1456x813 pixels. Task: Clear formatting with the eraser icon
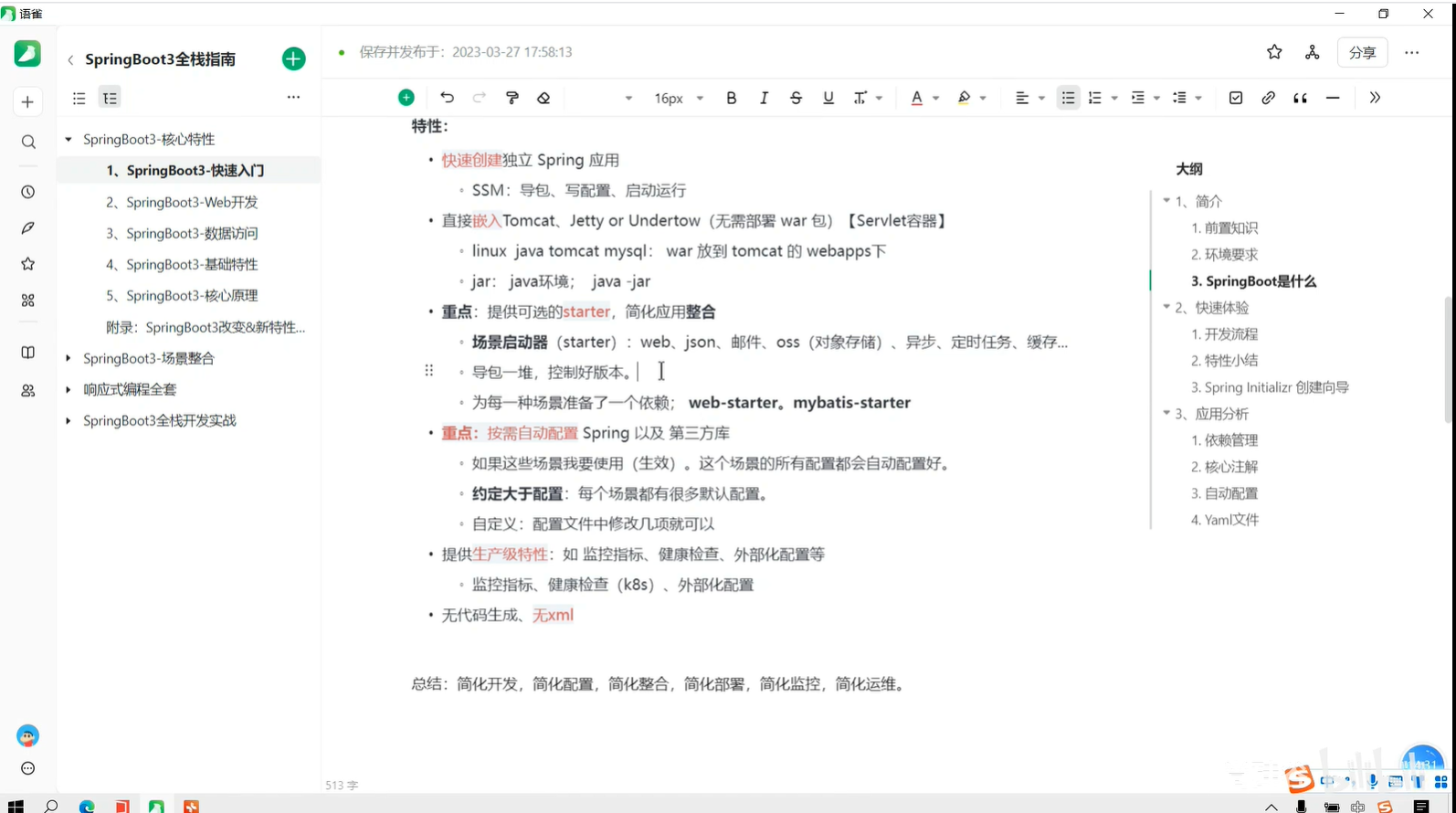(543, 98)
